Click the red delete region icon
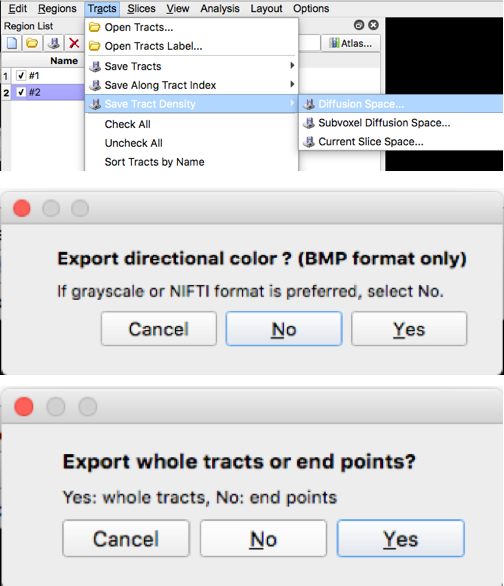The width and height of the screenshot is (504, 586). [74, 43]
